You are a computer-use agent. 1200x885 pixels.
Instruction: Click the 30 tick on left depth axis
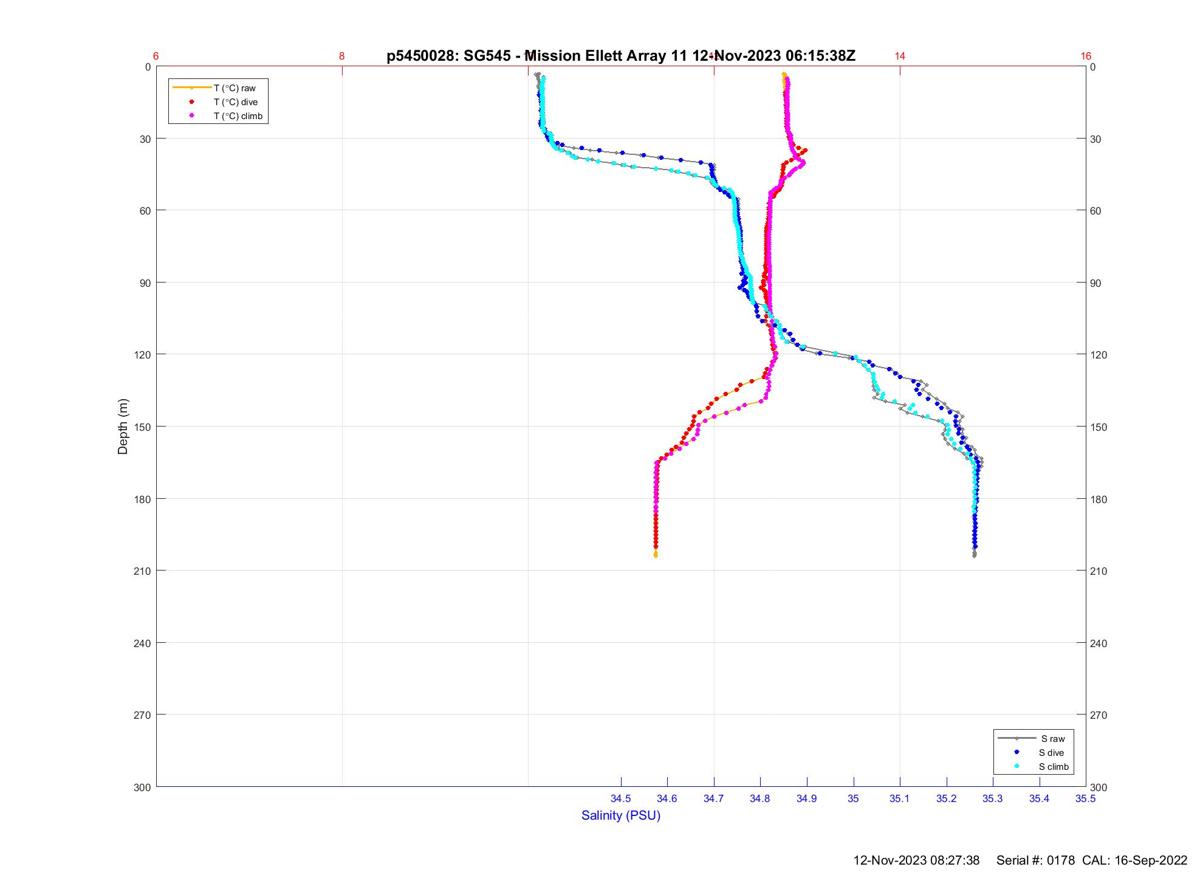145,139
